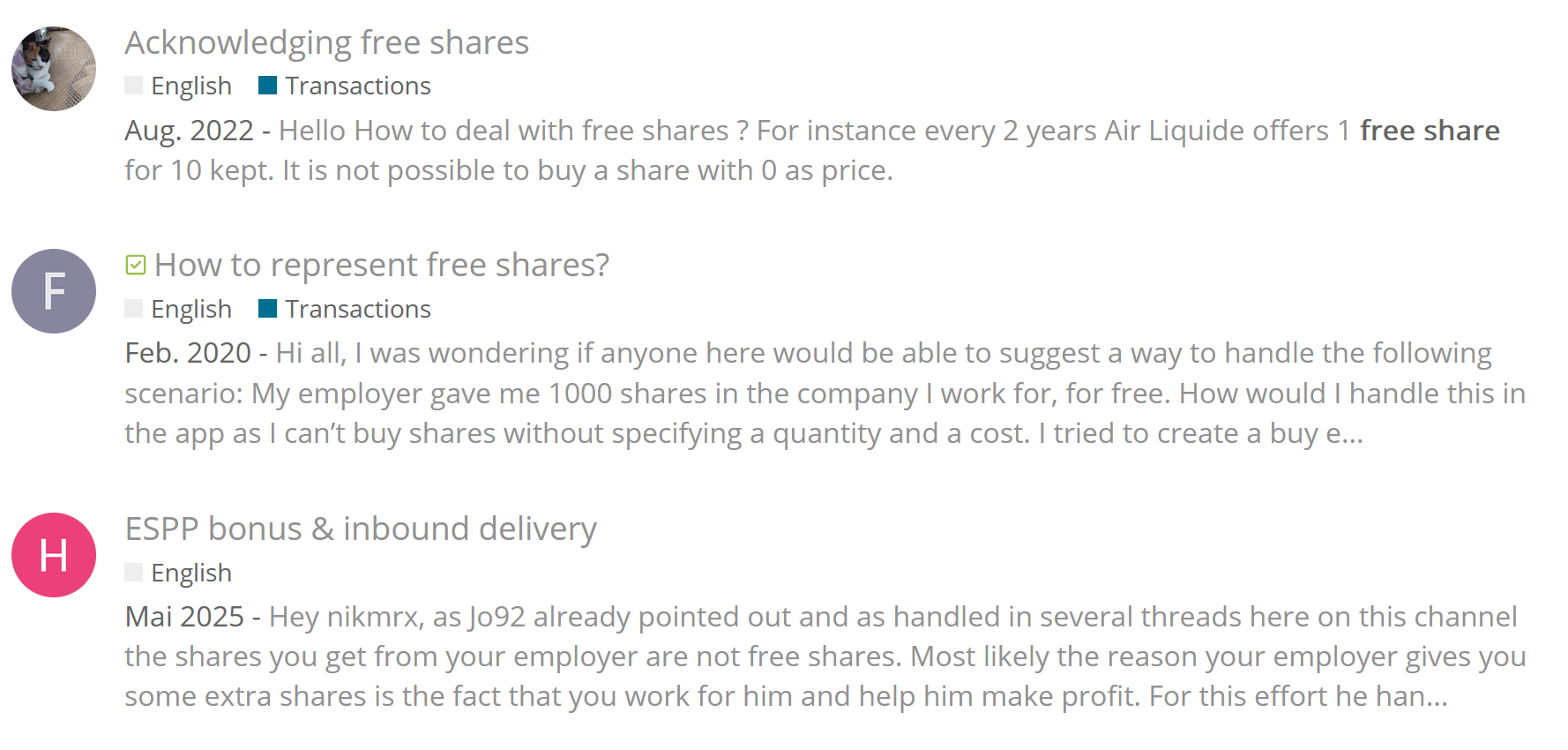Viewport: 1568px width, 750px height.
Task: Click the pink 'H' user avatar
Action: coord(54,555)
